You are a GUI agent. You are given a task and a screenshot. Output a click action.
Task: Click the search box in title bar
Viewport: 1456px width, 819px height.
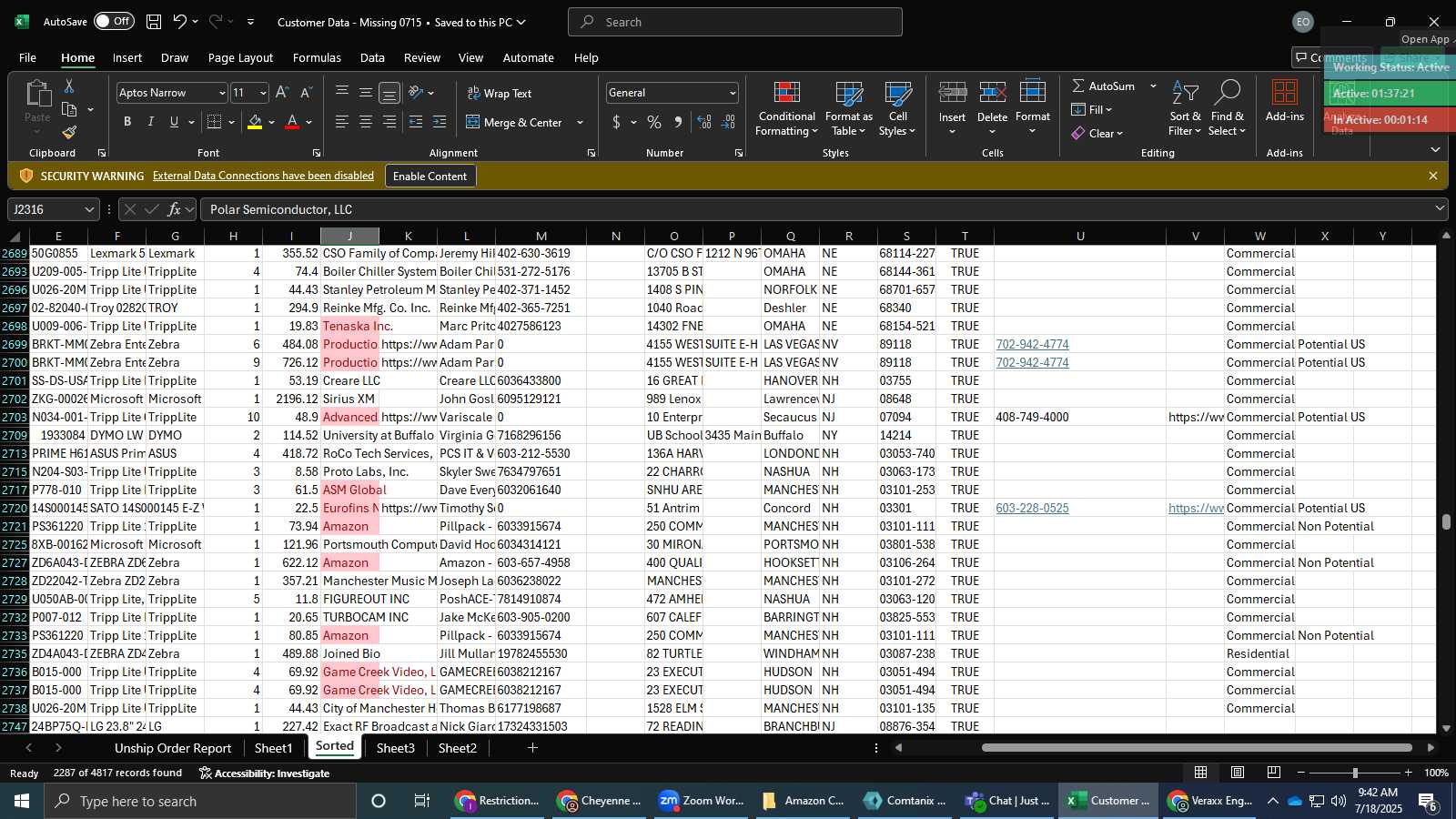735,22
